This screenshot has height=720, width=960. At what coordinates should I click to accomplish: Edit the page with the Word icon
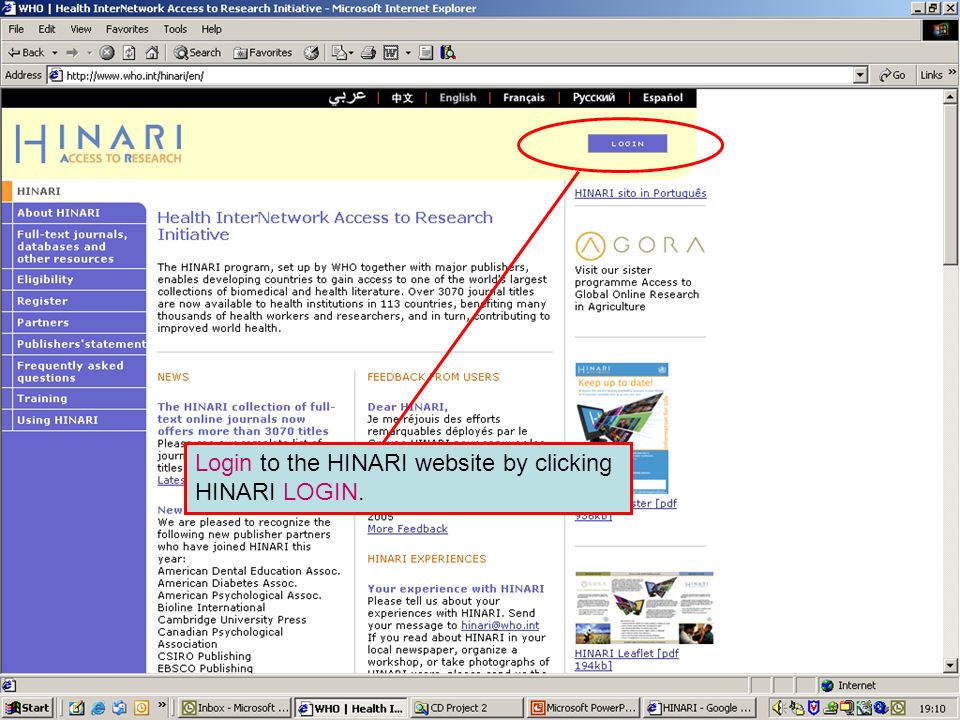point(391,53)
